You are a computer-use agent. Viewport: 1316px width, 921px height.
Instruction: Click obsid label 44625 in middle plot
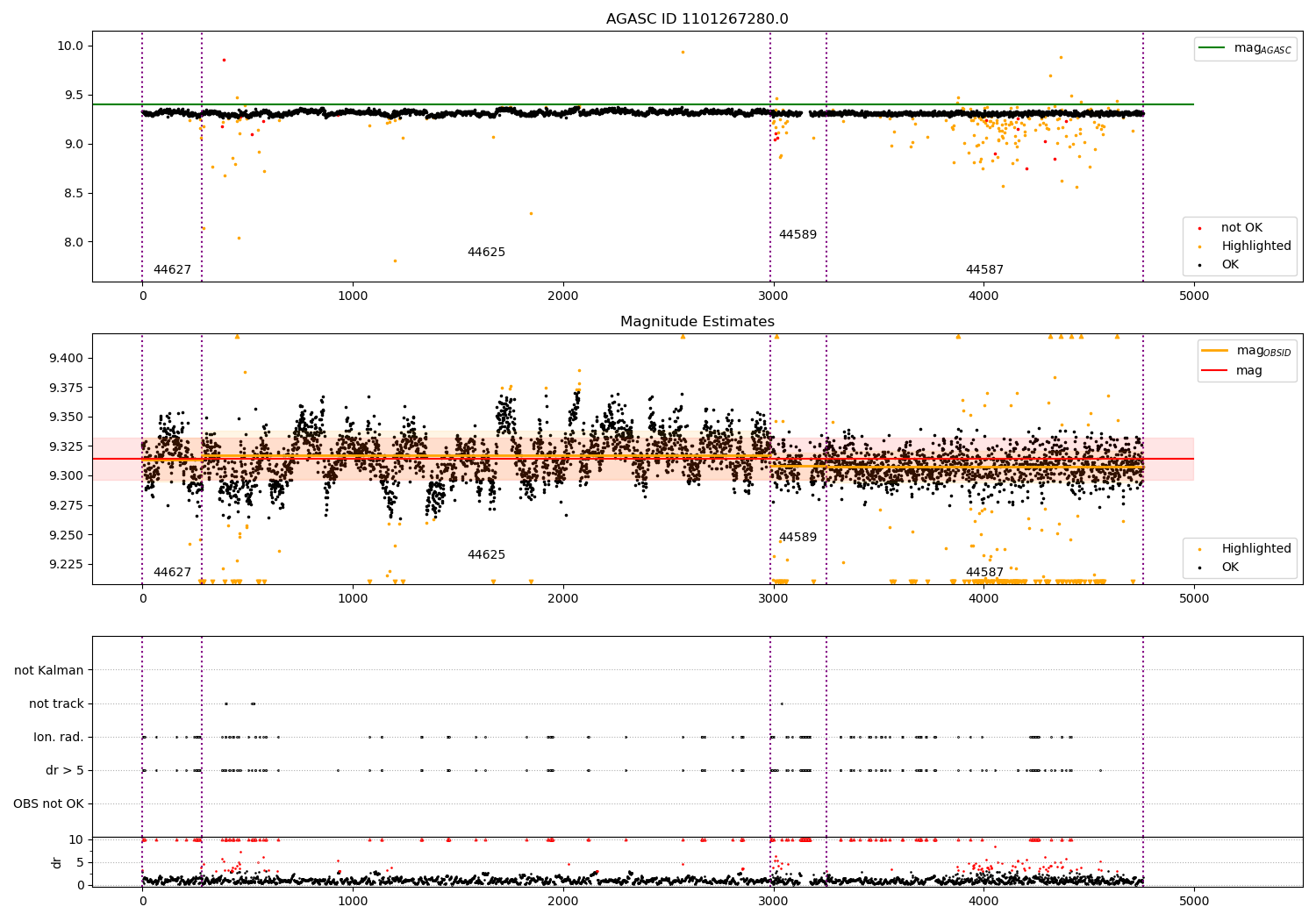pos(486,555)
